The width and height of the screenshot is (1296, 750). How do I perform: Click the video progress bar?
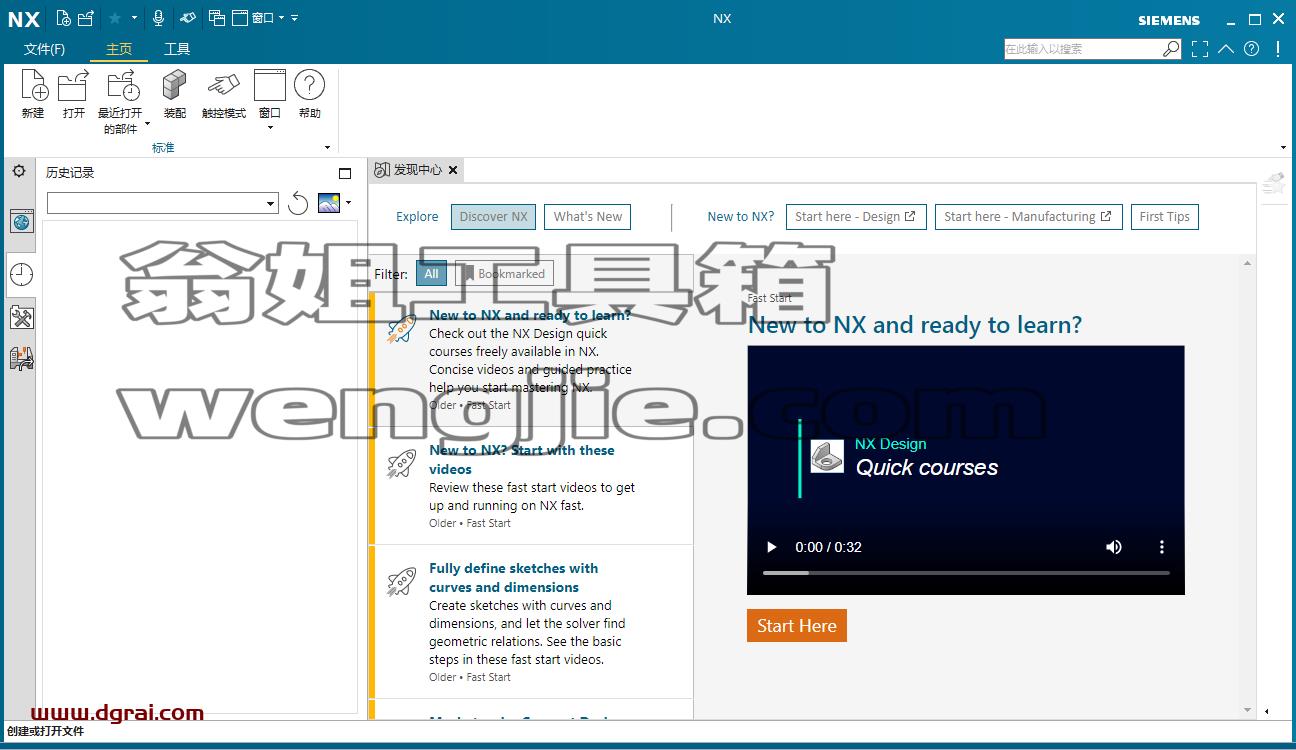pyautogui.click(x=966, y=573)
